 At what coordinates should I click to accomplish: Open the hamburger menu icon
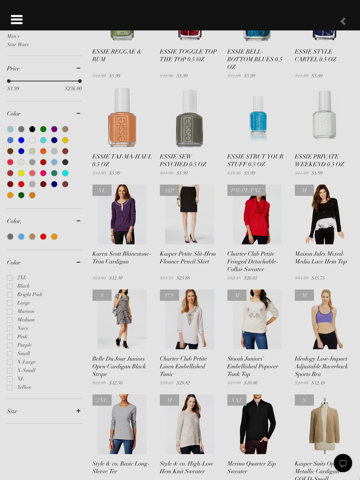click(17, 20)
